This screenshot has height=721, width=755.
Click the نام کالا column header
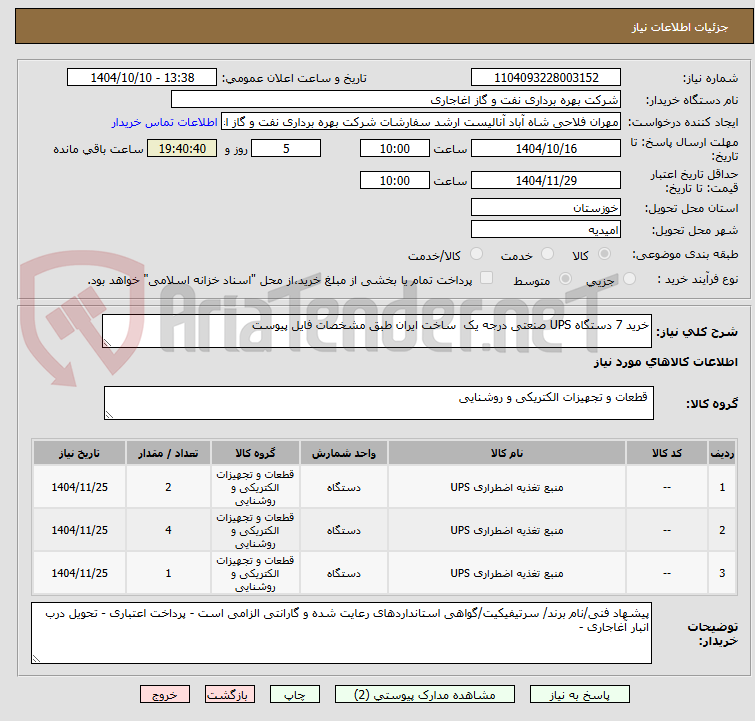507,453
